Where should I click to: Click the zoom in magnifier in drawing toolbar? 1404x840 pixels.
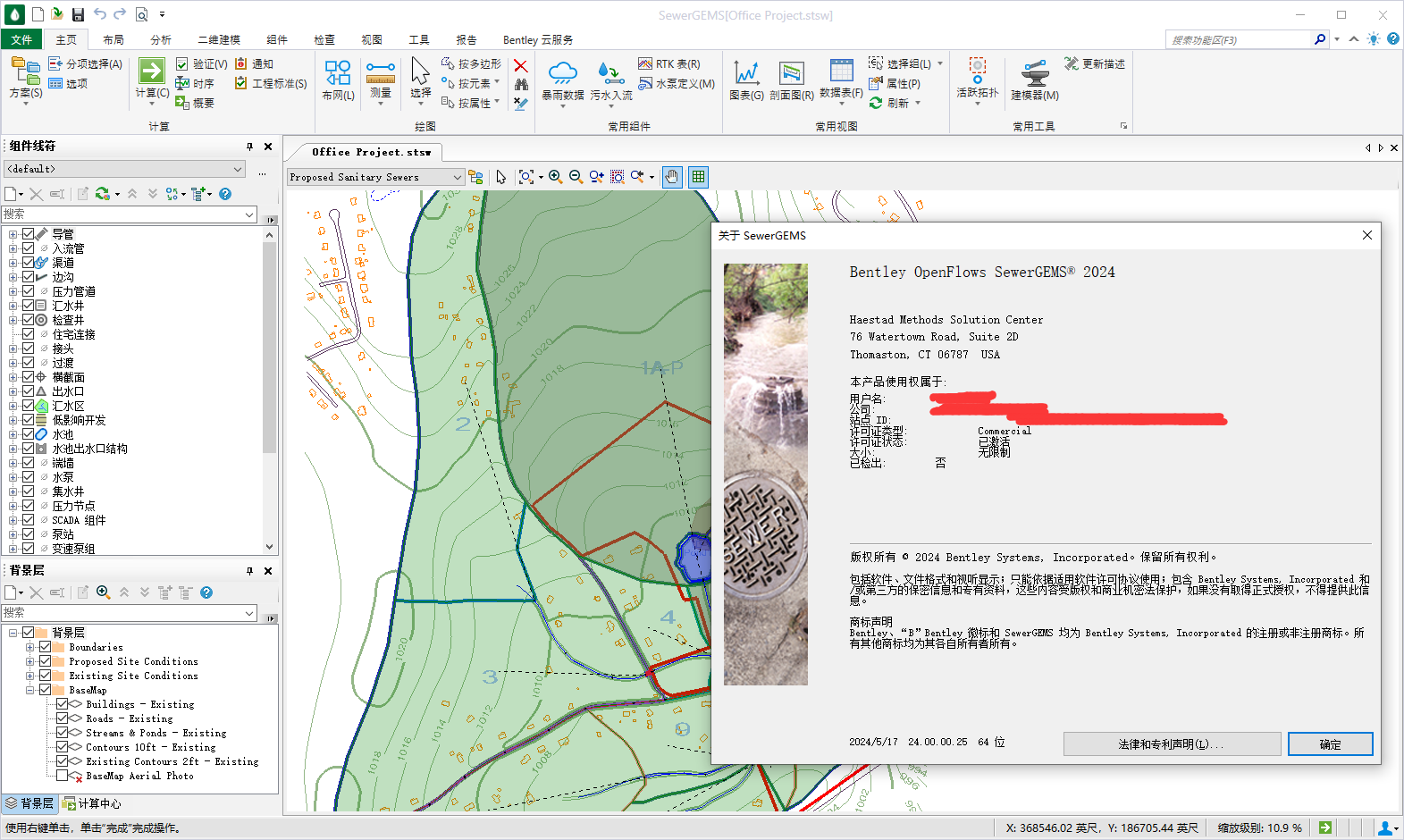pyautogui.click(x=555, y=177)
